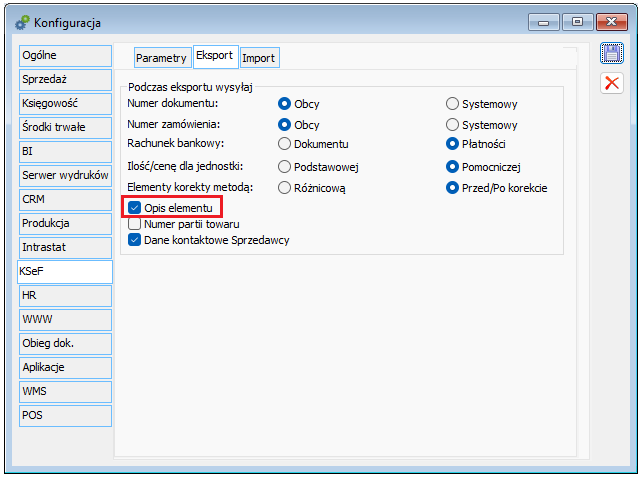Go to the Księgowość section
Viewport: 642px width, 478px height.
pos(64,102)
